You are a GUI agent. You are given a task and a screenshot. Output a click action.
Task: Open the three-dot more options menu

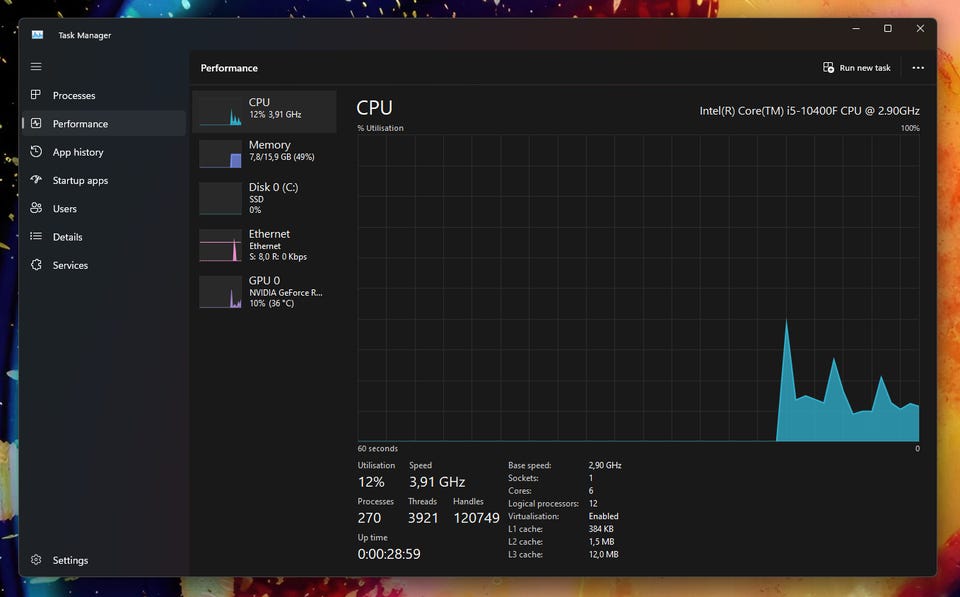pos(918,67)
